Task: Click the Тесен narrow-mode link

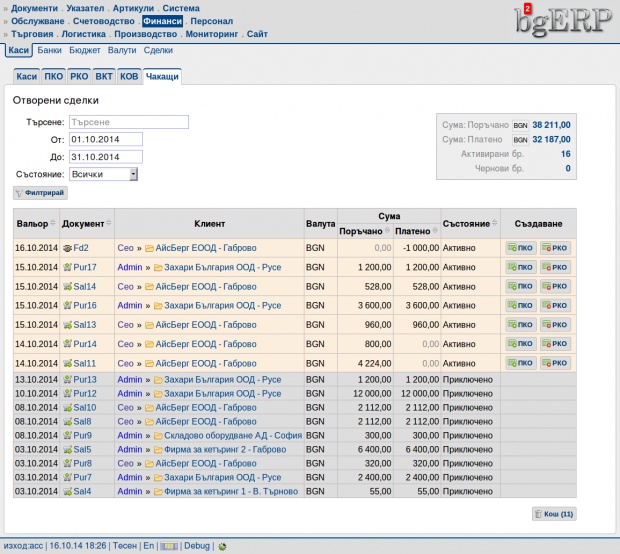Action: tap(125, 546)
